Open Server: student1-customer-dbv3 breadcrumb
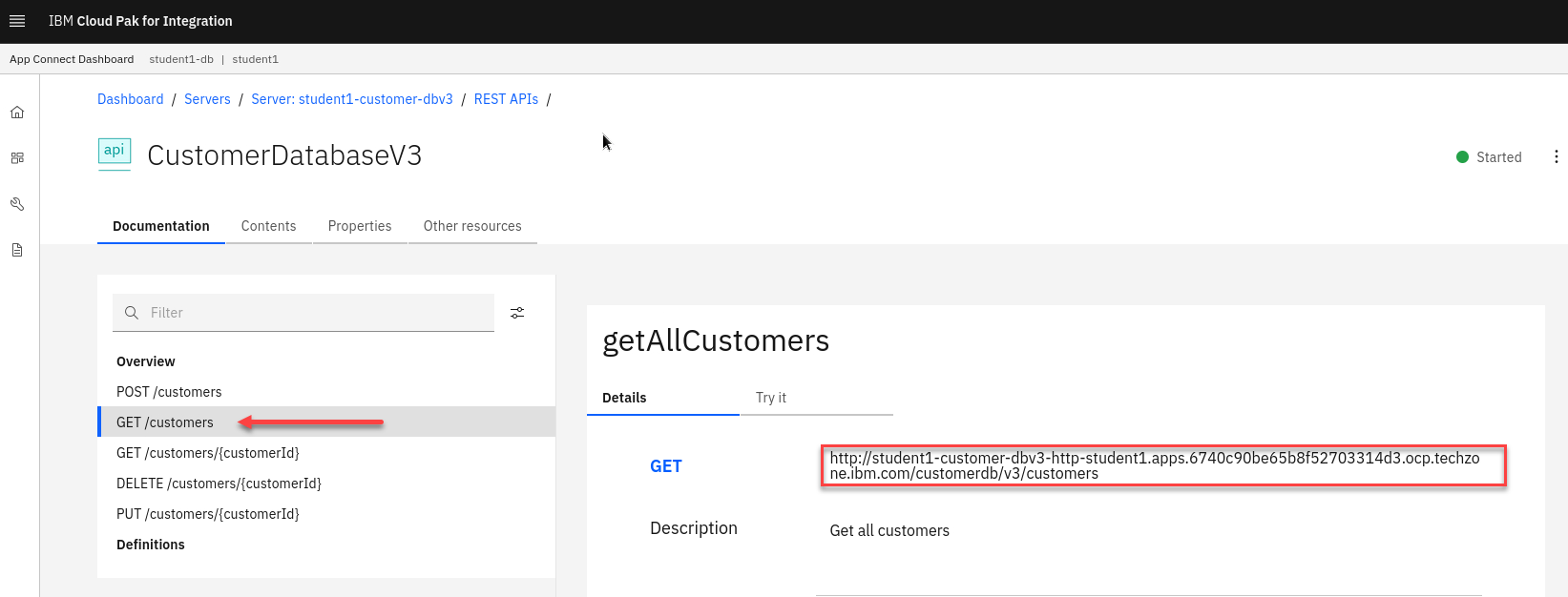The width and height of the screenshot is (1568, 597). tap(352, 99)
